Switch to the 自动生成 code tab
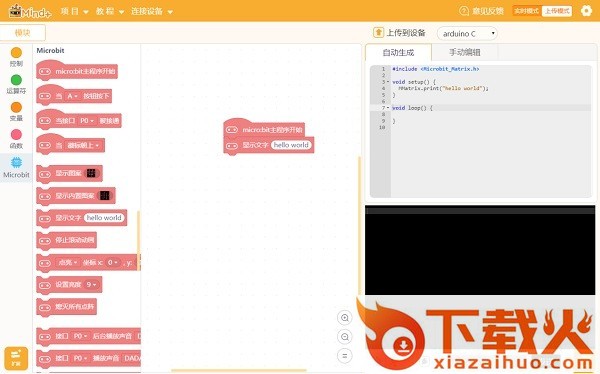Image resolution: width=600 pixels, height=374 pixels. 398,52
